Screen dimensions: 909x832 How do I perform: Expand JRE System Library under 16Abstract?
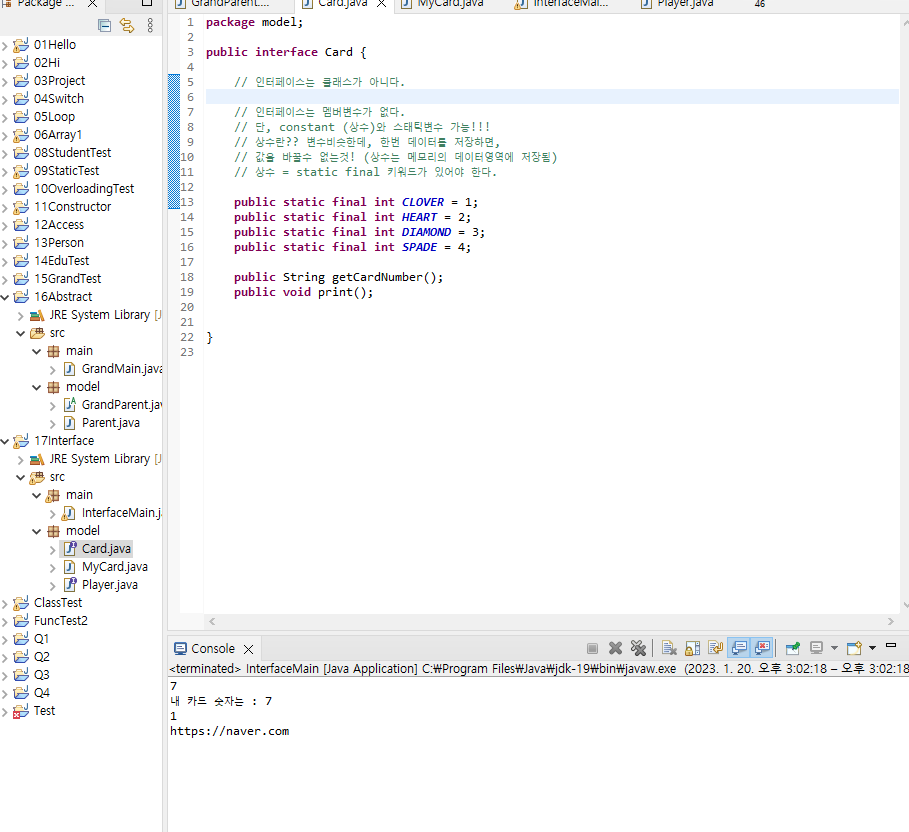click(21, 315)
